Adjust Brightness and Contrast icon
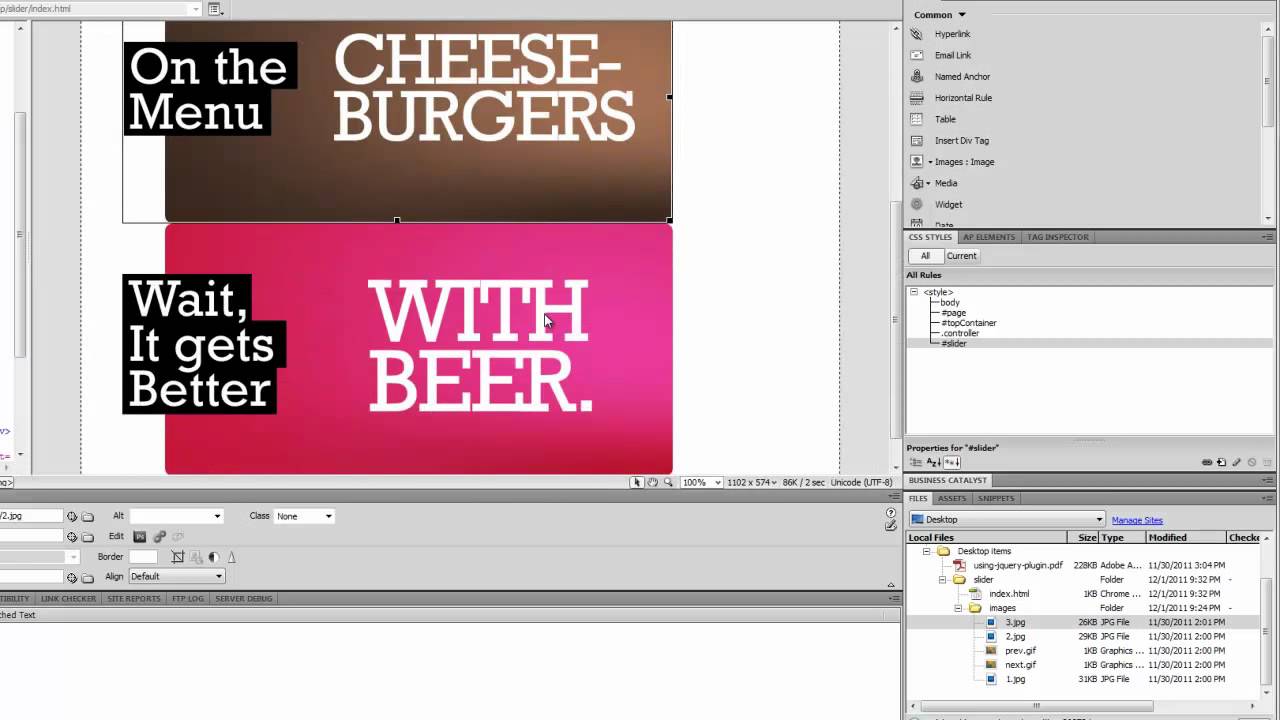Screen dimensions: 1280x720 click(x=214, y=557)
